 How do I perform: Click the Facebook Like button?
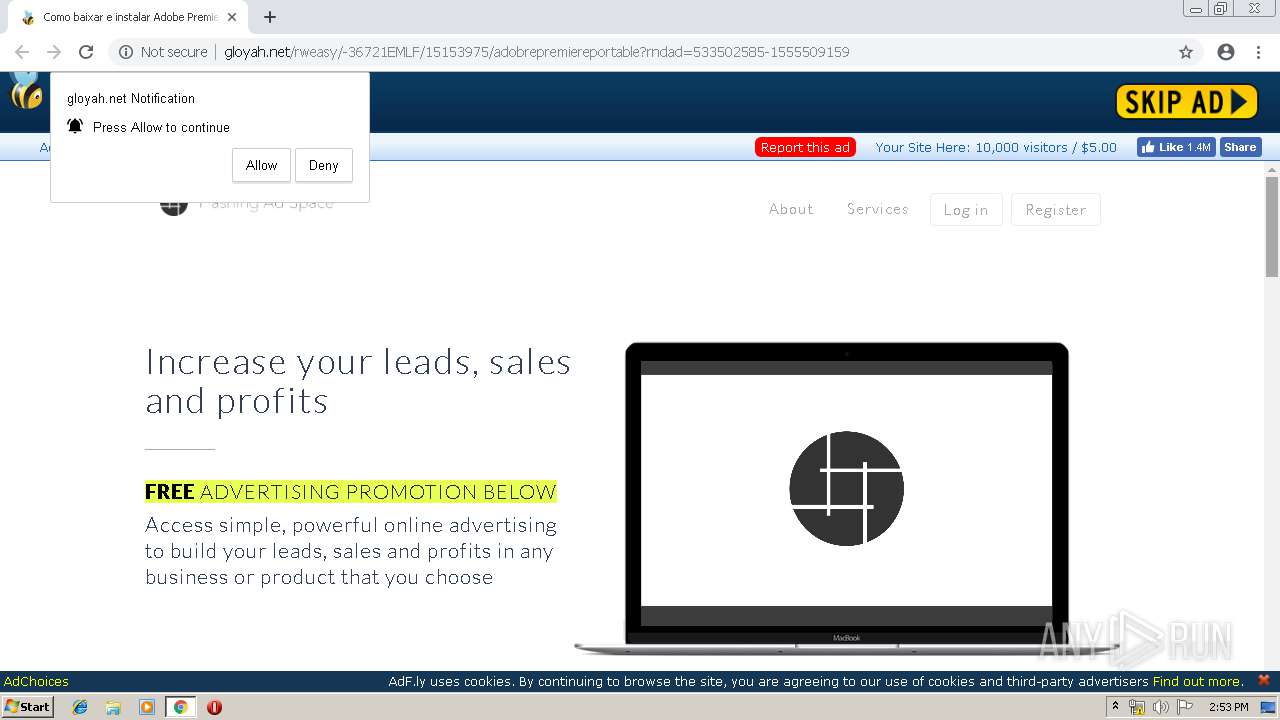pos(1175,147)
